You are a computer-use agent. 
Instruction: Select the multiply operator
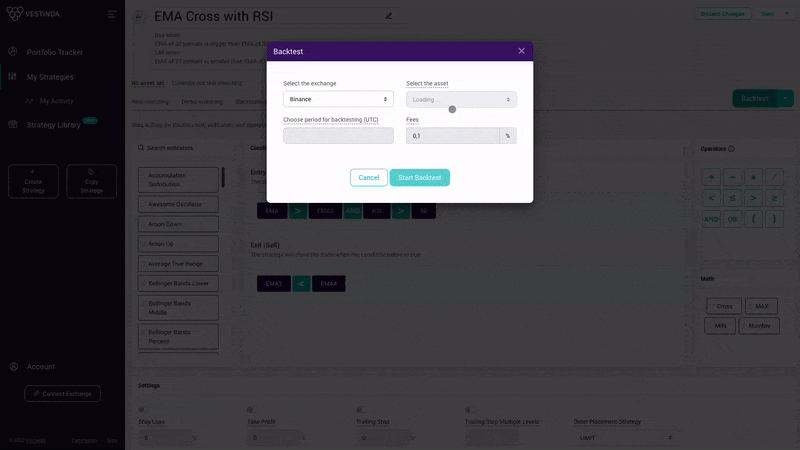(753, 178)
